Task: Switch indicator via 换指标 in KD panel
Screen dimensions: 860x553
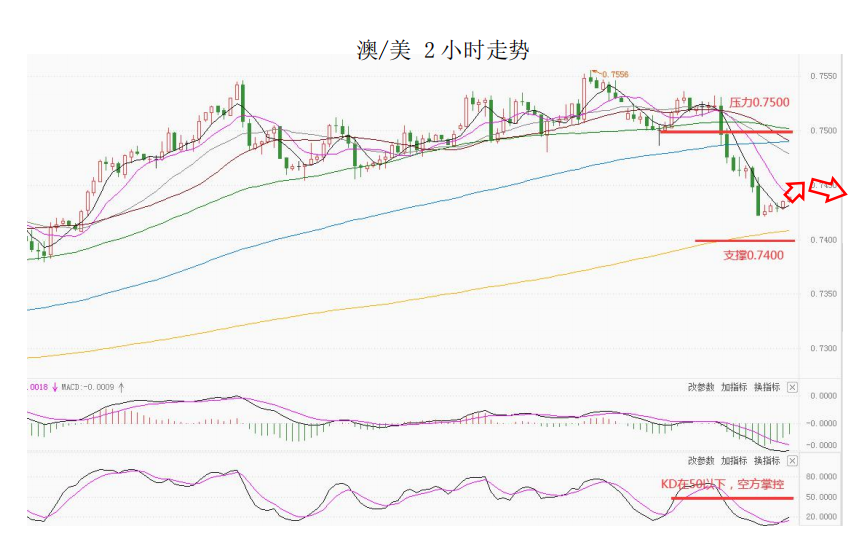Action: (x=767, y=461)
